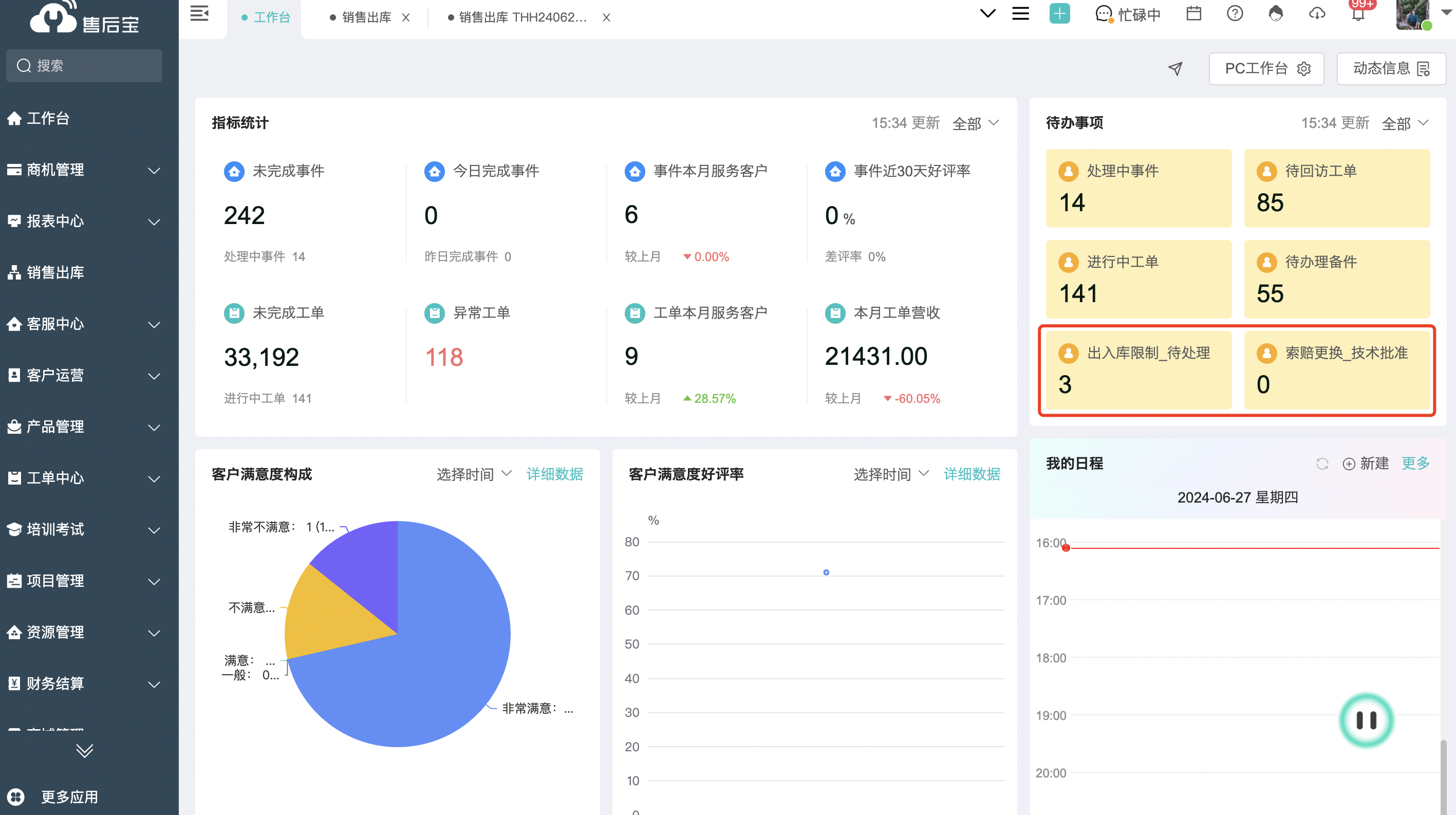The image size is (1456, 815).
Task: Open 选择时间 in 客户满意度构成
Action: pos(474,474)
